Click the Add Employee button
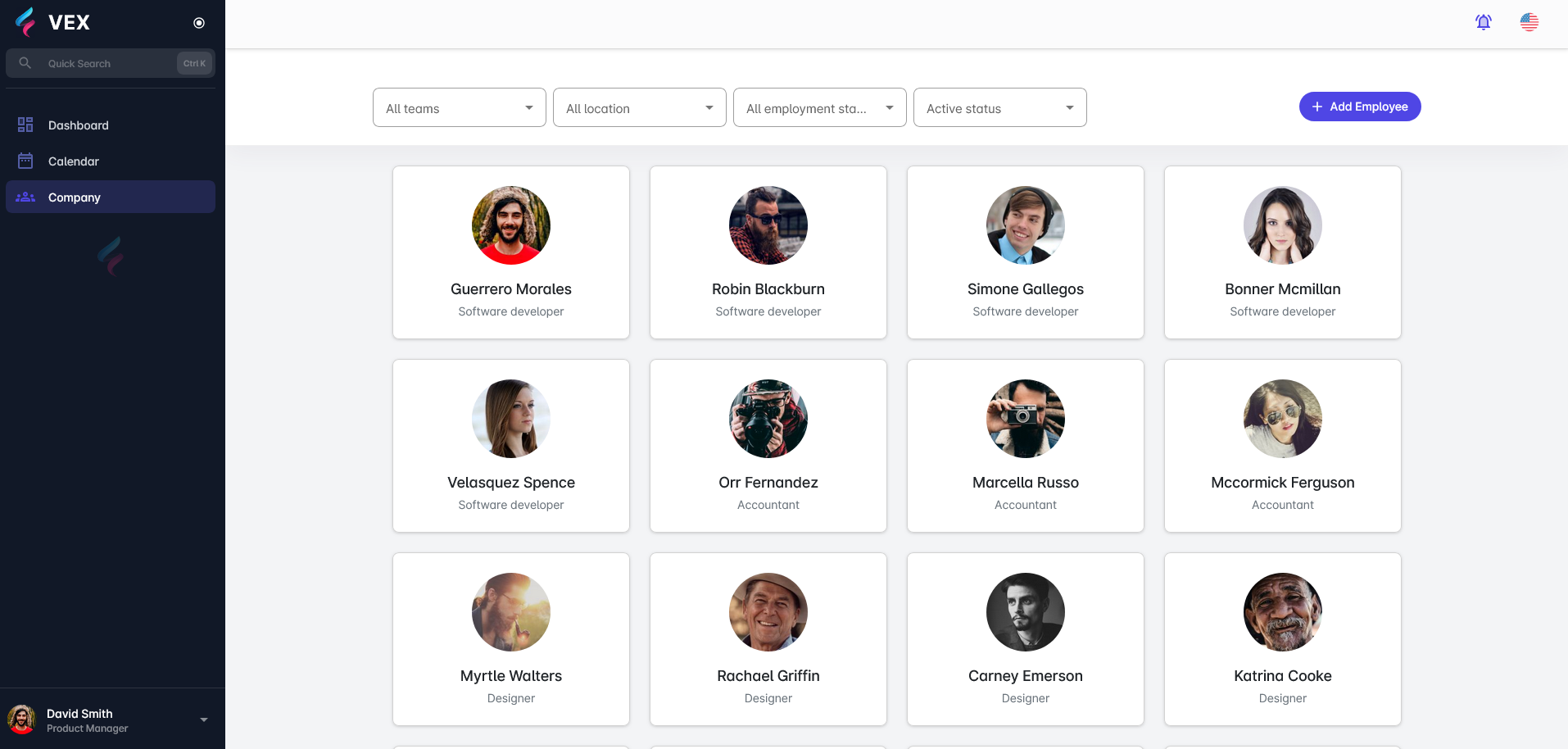Image resolution: width=1568 pixels, height=749 pixels. click(x=1360, y=107)
